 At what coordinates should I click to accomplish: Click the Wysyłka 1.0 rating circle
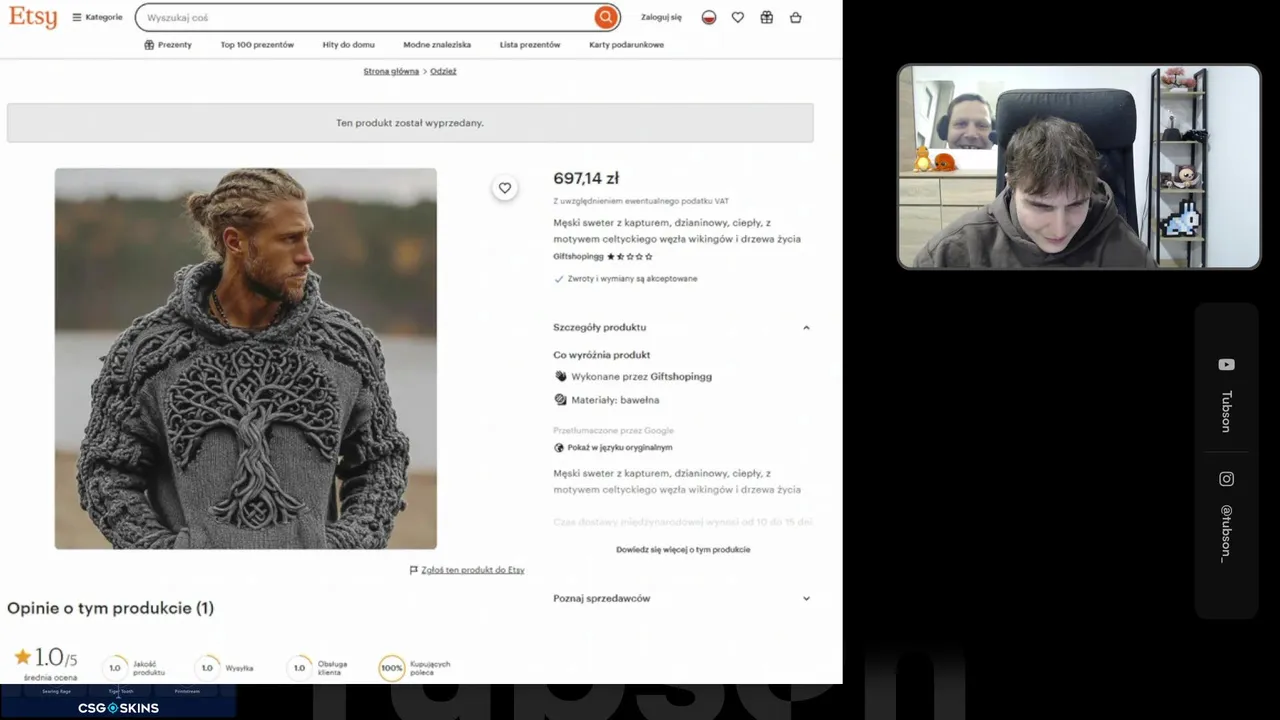point(207,668)
